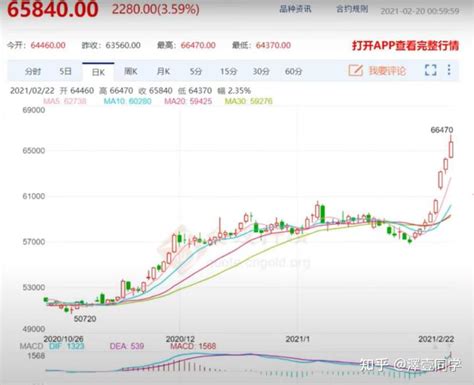This screenshot has height=385, width=474.
Task: Select the 日K candlestick tab
Action: click(x=98, y=72)
